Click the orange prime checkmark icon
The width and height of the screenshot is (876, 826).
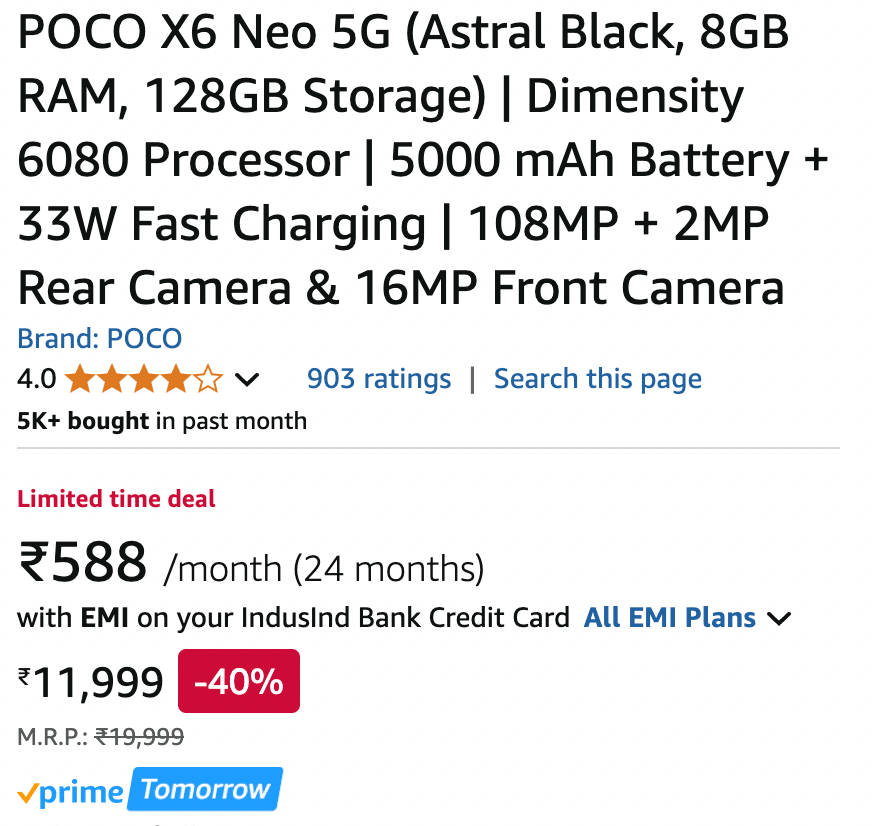coord(28,794)
